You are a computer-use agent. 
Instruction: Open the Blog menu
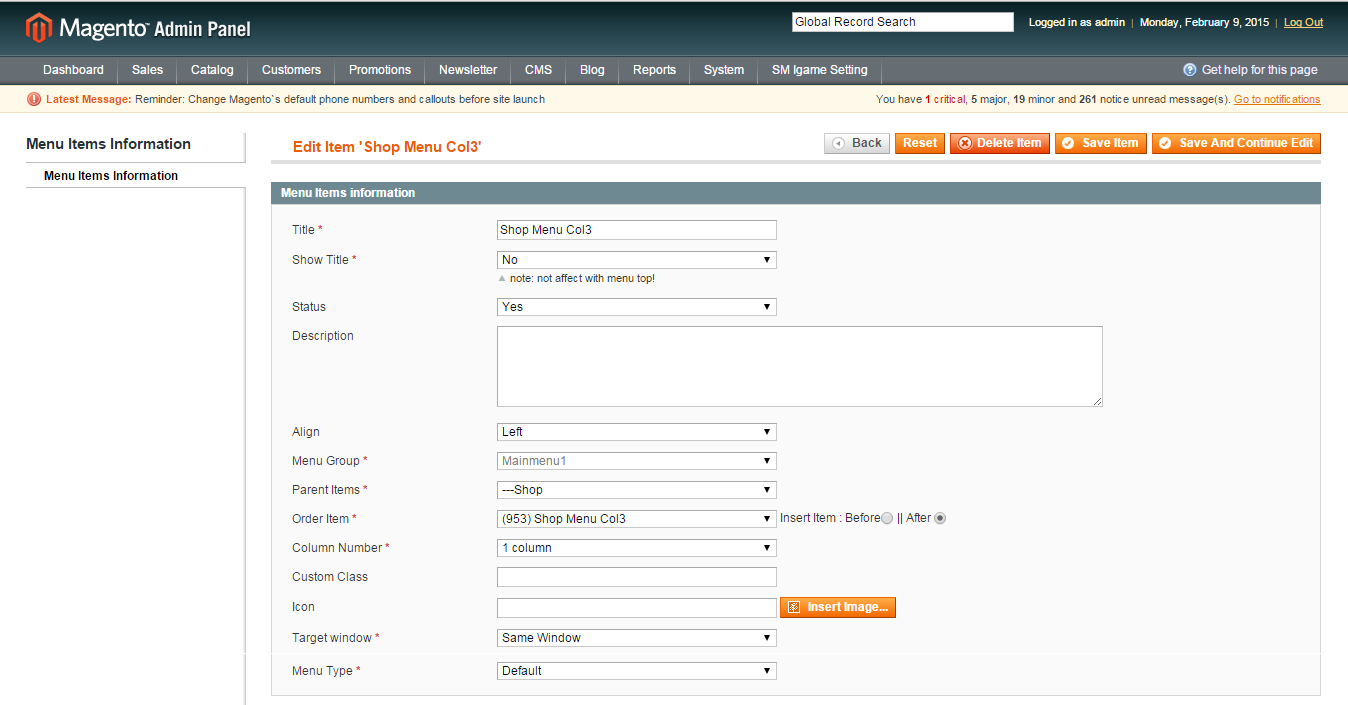click(x=592, y=70)
